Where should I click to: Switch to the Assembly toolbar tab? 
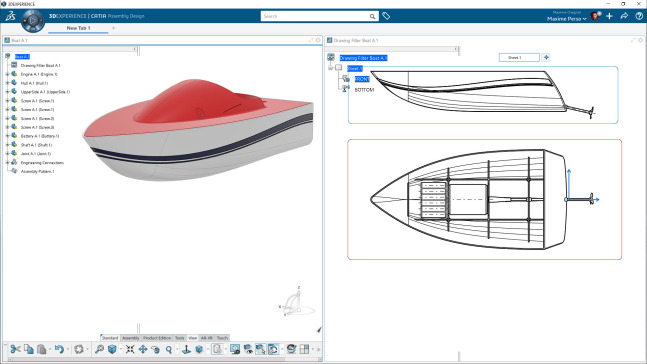pos(131,338)
